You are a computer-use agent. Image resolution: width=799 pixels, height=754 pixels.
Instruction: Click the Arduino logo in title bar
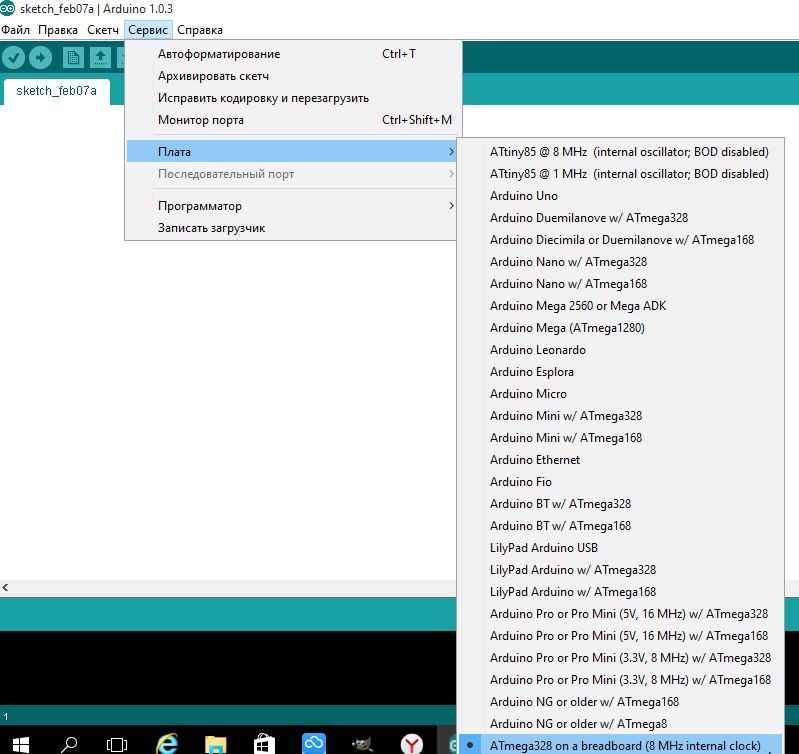7,8
